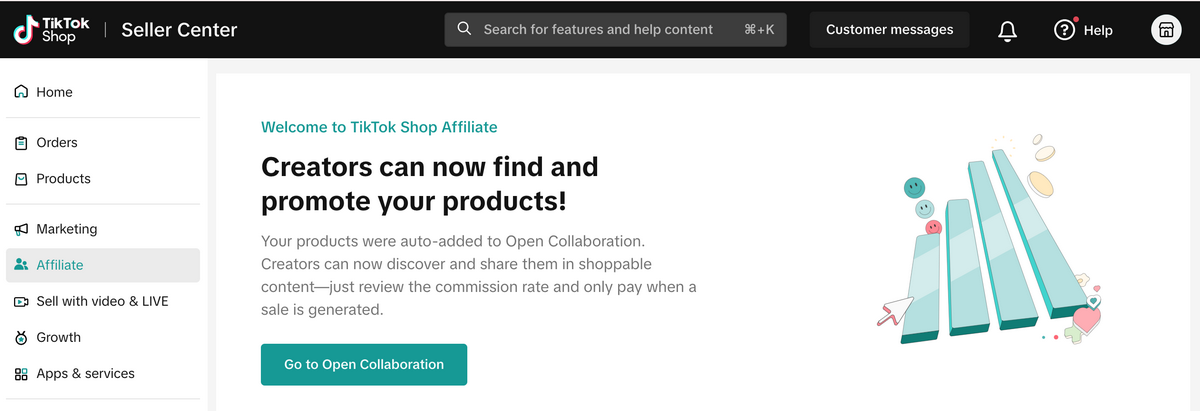Select Sell with video & LIVE menu
Image resolution: width=1200 pixels, height=411 pixels.
point(102,302)
